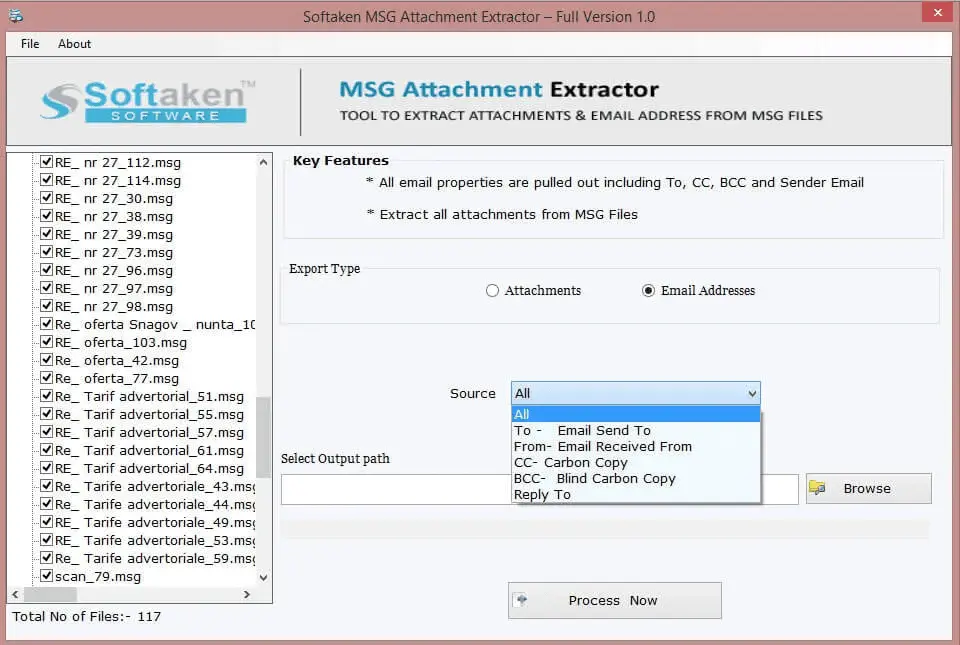
Task: Select file RE_ nr 27_97.msg
Action: coord(114,288)
